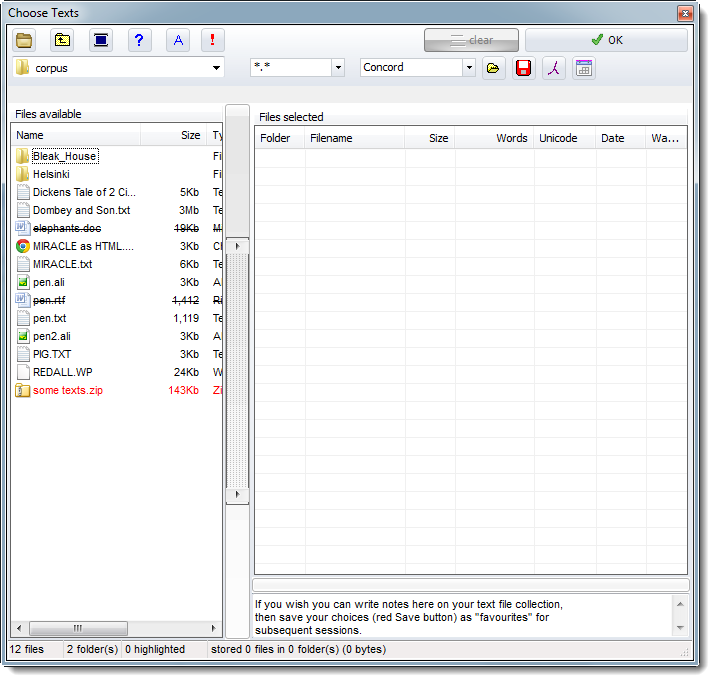Click the red floppy disk Save icon

[523, 68]
